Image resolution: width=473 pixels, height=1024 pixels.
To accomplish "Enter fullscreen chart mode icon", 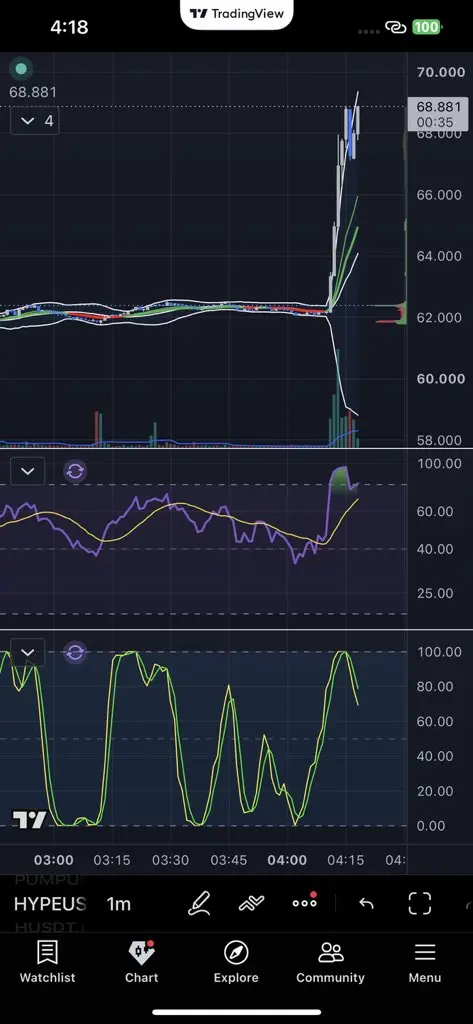I will (x=419, y=903).
